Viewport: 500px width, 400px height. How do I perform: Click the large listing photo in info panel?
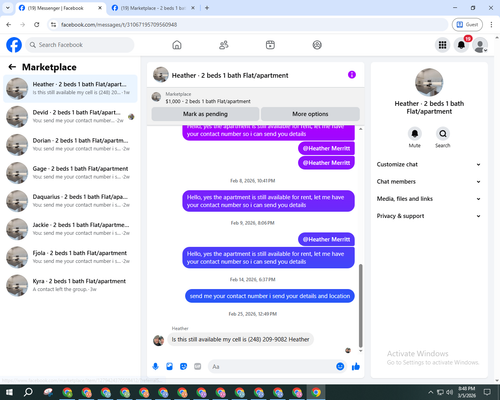click(x=429, y=82)
